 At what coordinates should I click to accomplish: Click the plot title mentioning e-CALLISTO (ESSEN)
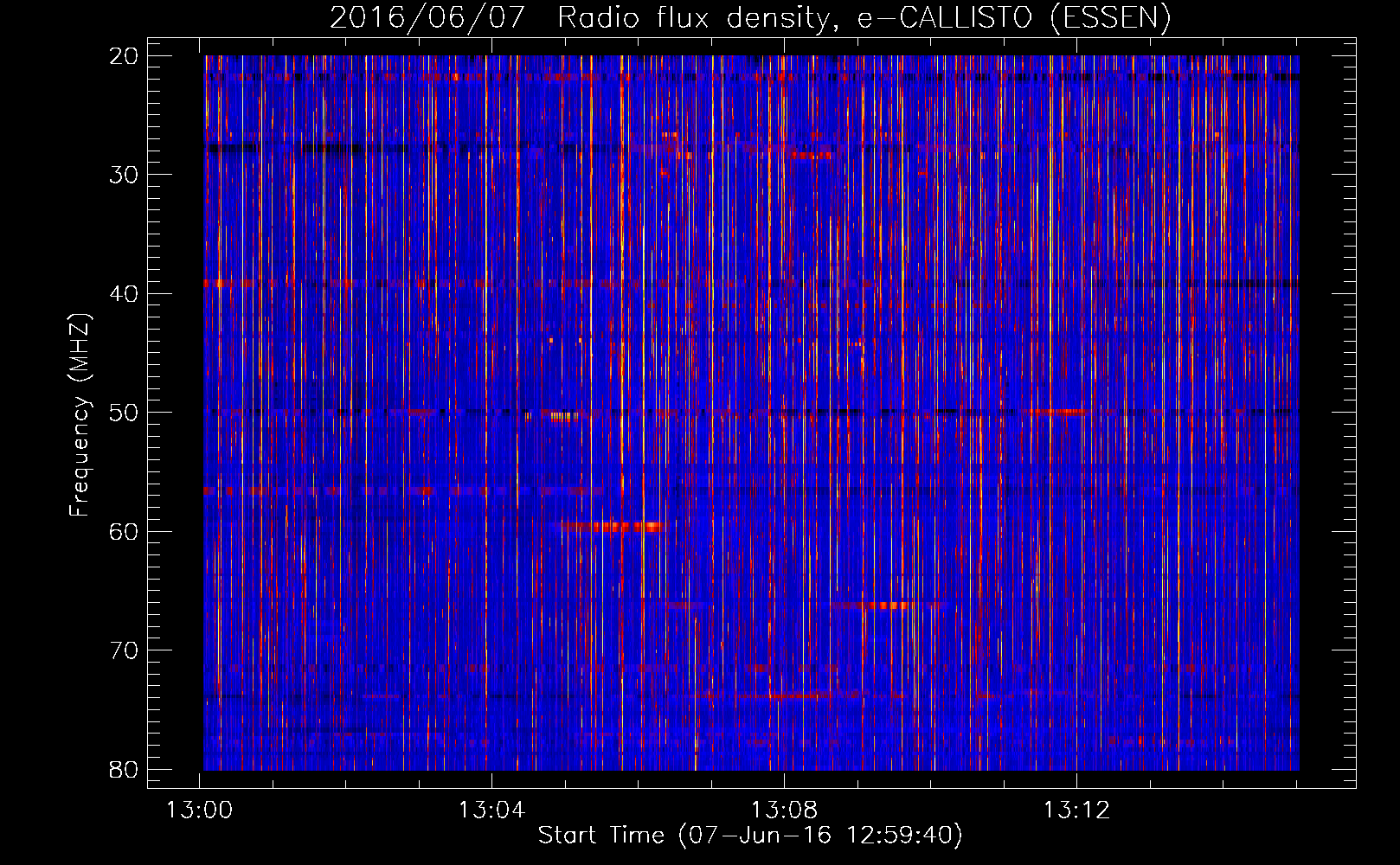pyautogui.click(x=750, y=17)
